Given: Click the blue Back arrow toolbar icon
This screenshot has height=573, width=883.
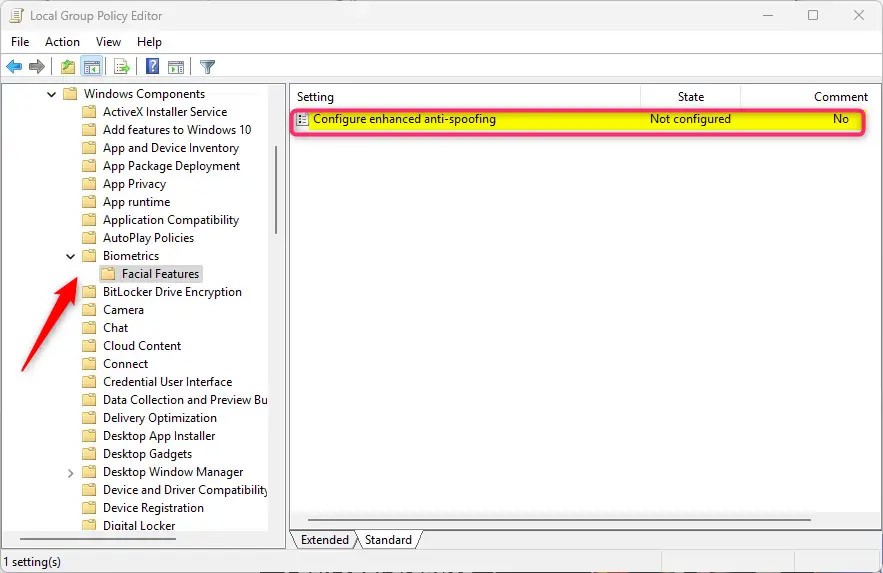Looking at the screenshot, I should pyautogui.click(x=14, y=67).
